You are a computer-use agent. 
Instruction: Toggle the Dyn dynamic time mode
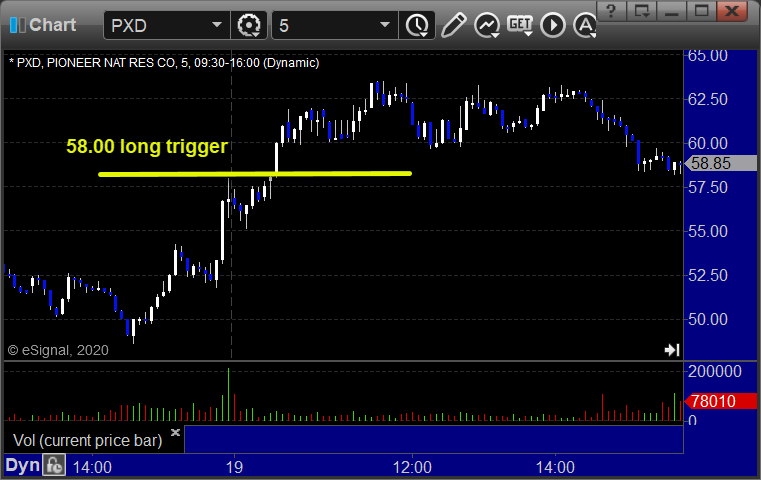pyautogui.click(x=22, y=465)
